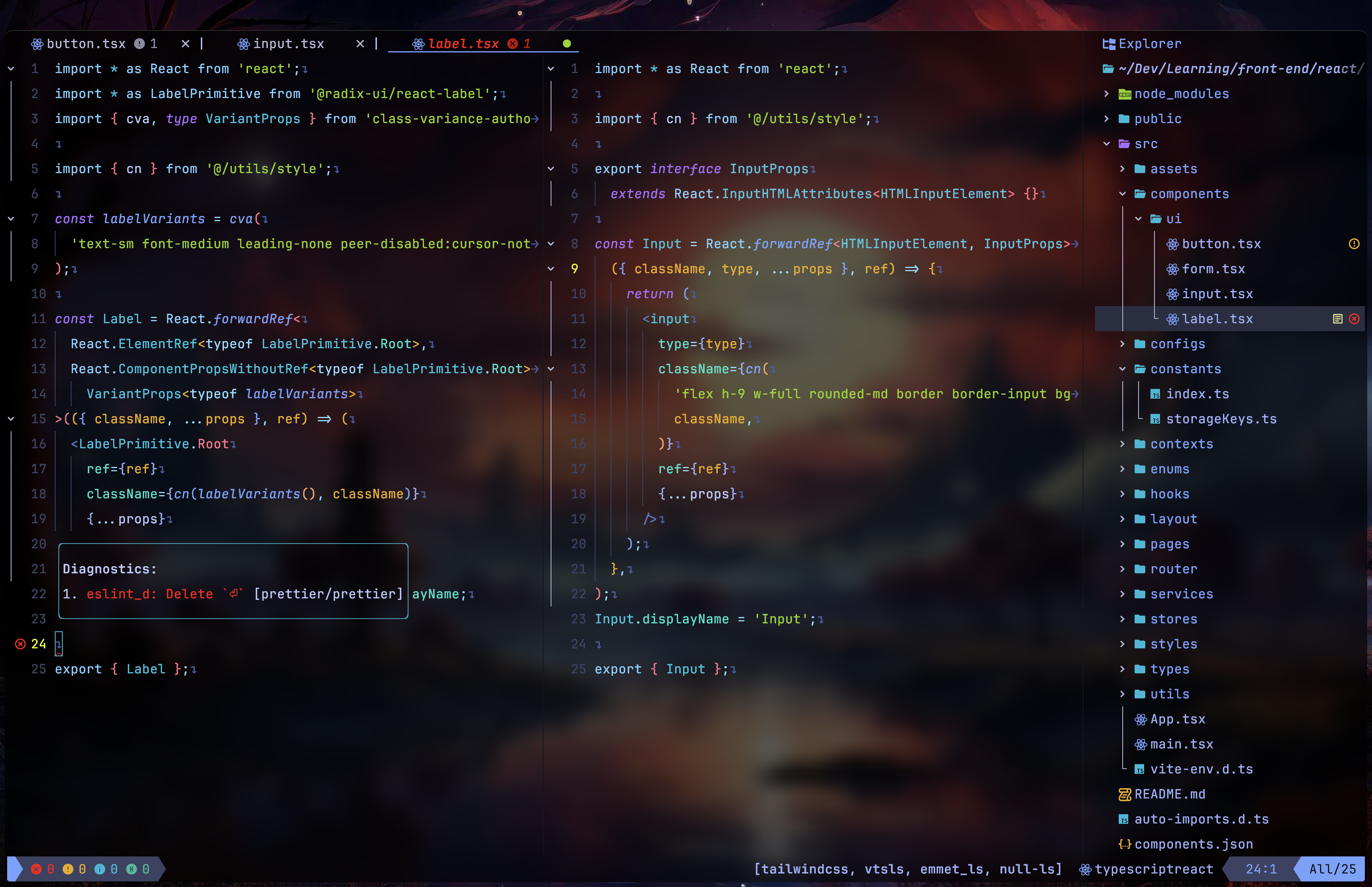Click the components.json braces icon

1124,845
